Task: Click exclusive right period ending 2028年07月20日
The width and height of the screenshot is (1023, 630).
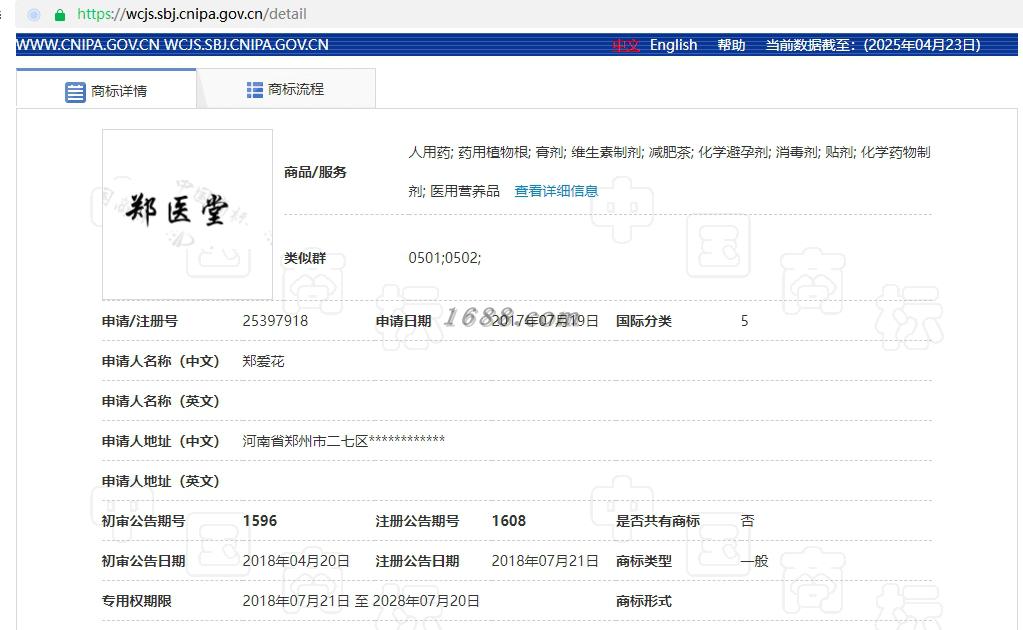Action: [426, 601]
